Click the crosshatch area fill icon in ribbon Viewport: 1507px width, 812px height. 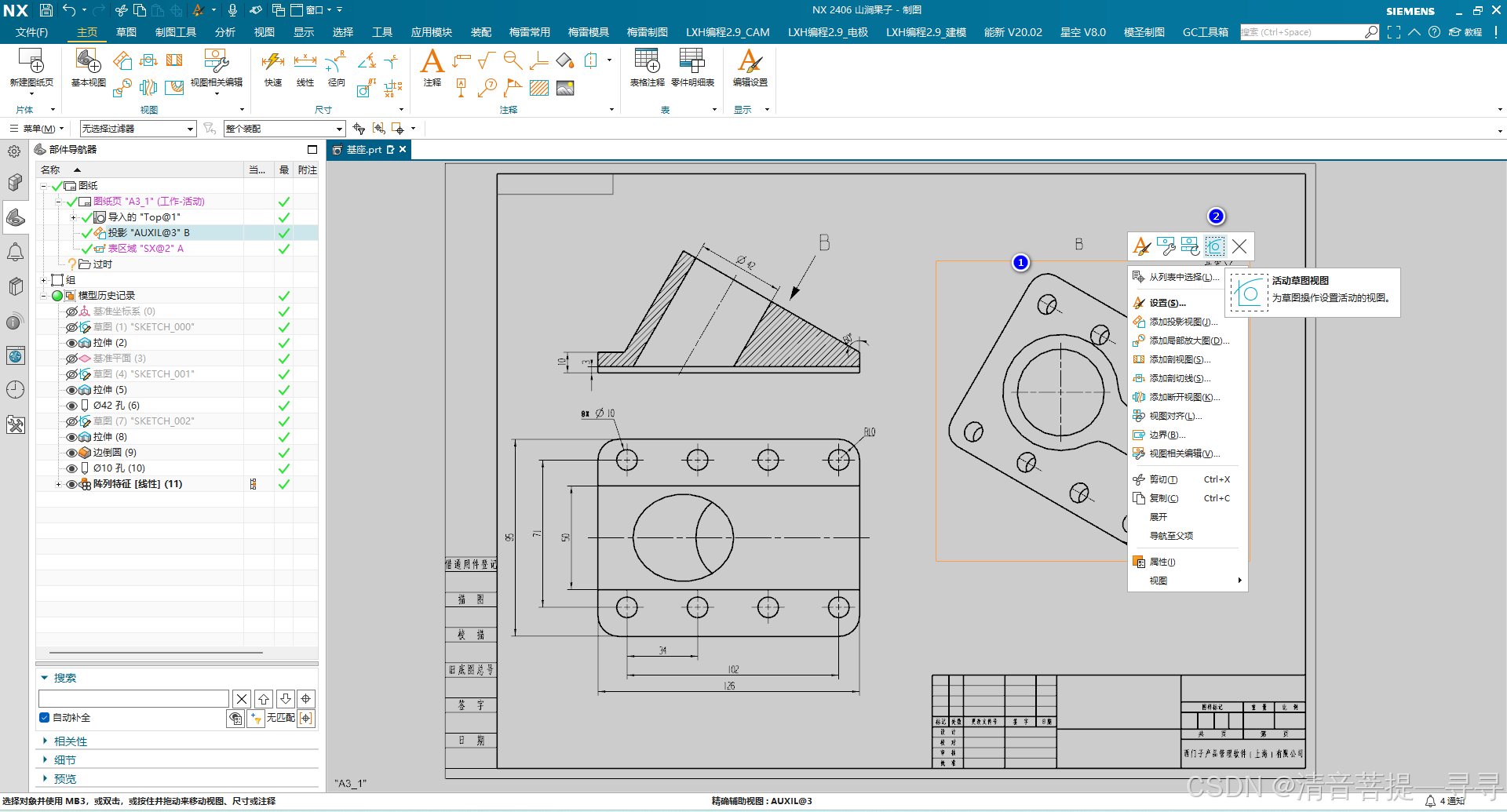(x=539, y=88)
